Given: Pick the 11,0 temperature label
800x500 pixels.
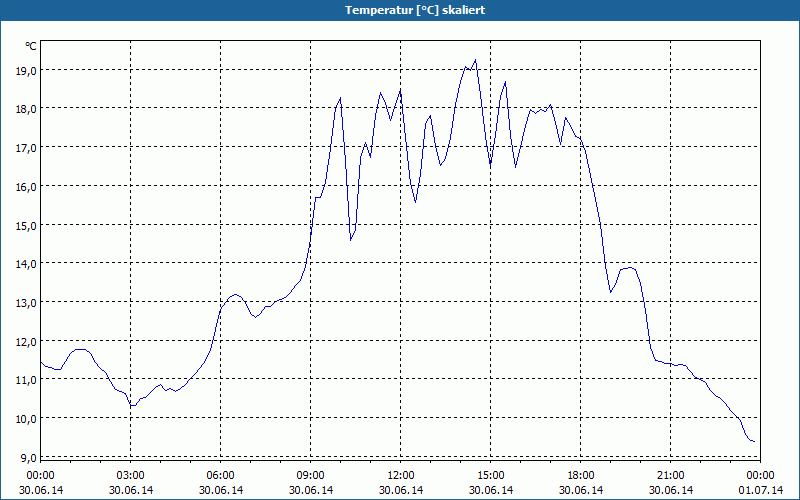Looking at the screenshot, I should tap(26, 380).
